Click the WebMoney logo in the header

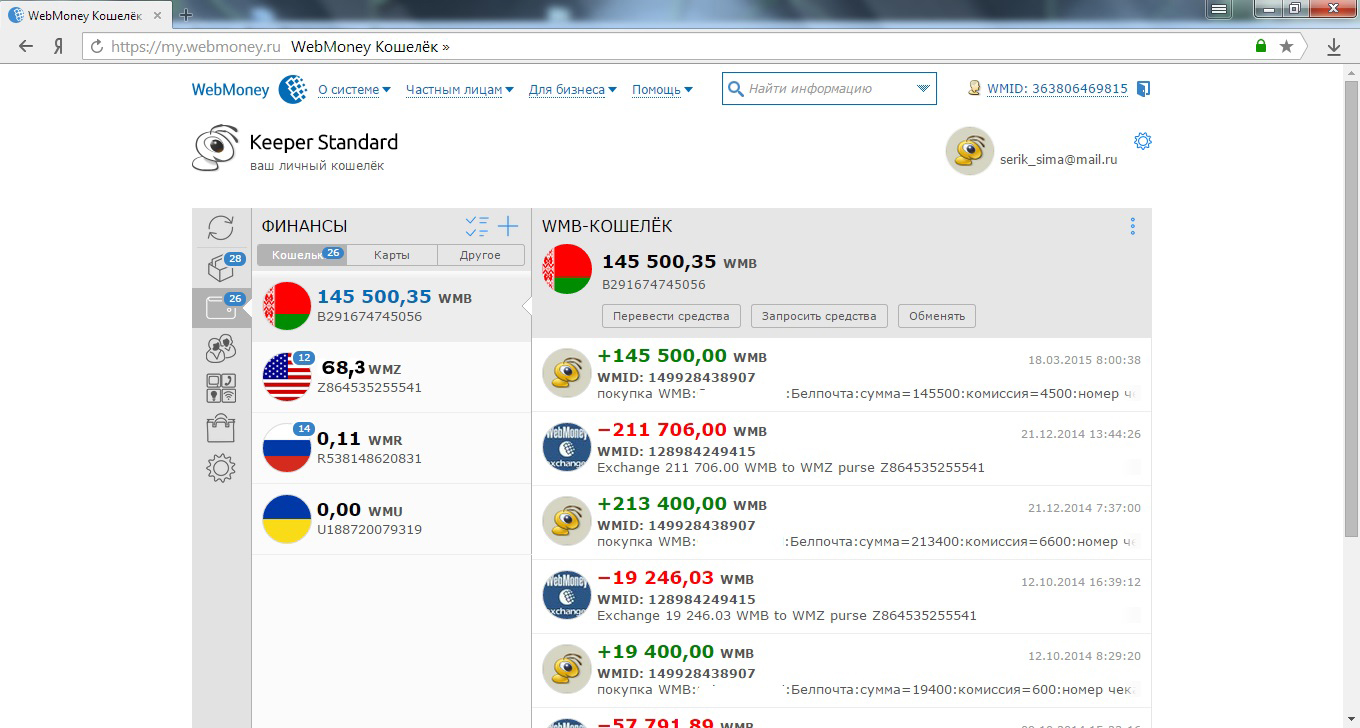pos(249,89)
